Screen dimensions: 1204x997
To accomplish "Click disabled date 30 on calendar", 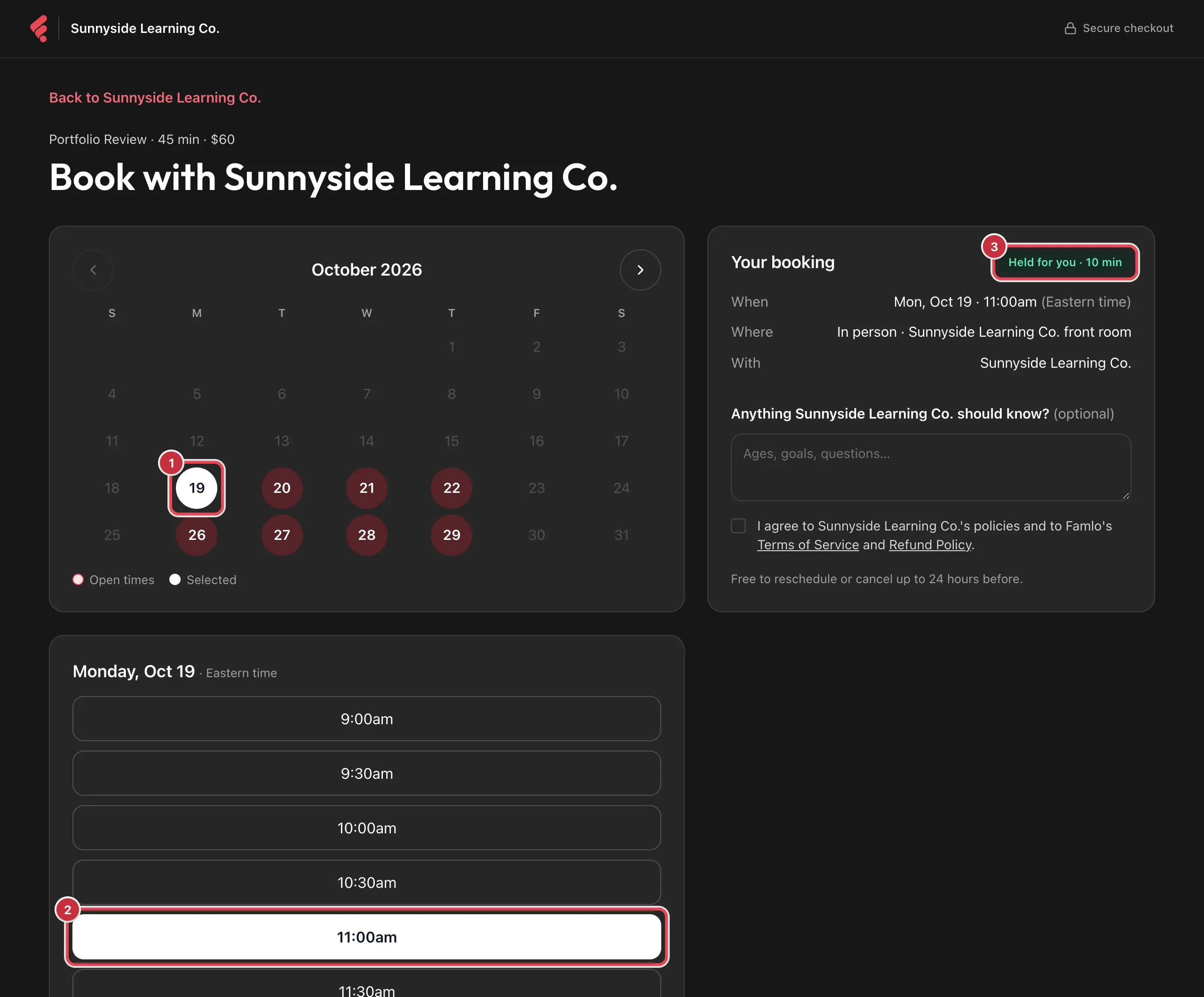I will 536,535.
